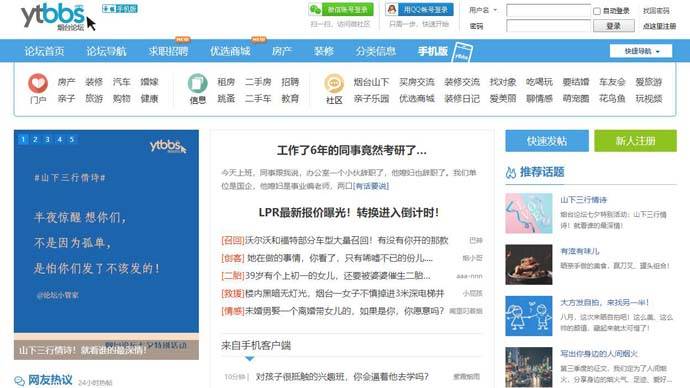The height and width of the screenshot is (388, 690).
Task: Focus the password input field
Action: [x=548, y=26]
